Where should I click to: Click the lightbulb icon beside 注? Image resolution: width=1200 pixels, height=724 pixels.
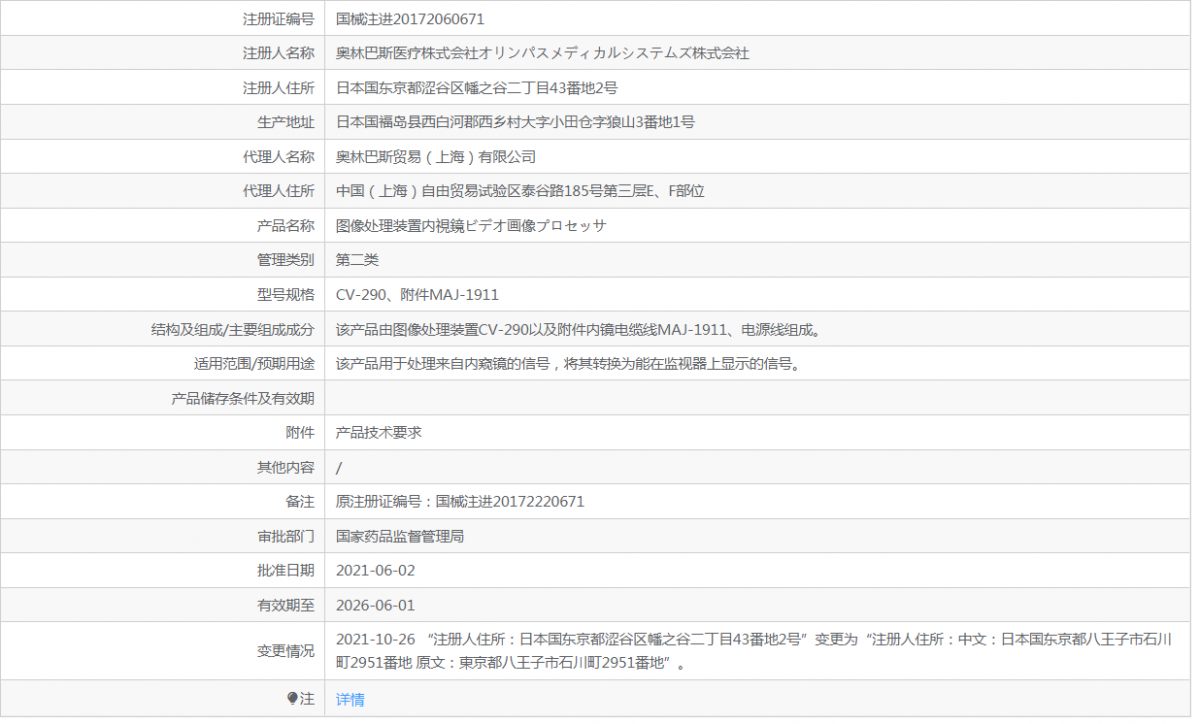(293, 698)
